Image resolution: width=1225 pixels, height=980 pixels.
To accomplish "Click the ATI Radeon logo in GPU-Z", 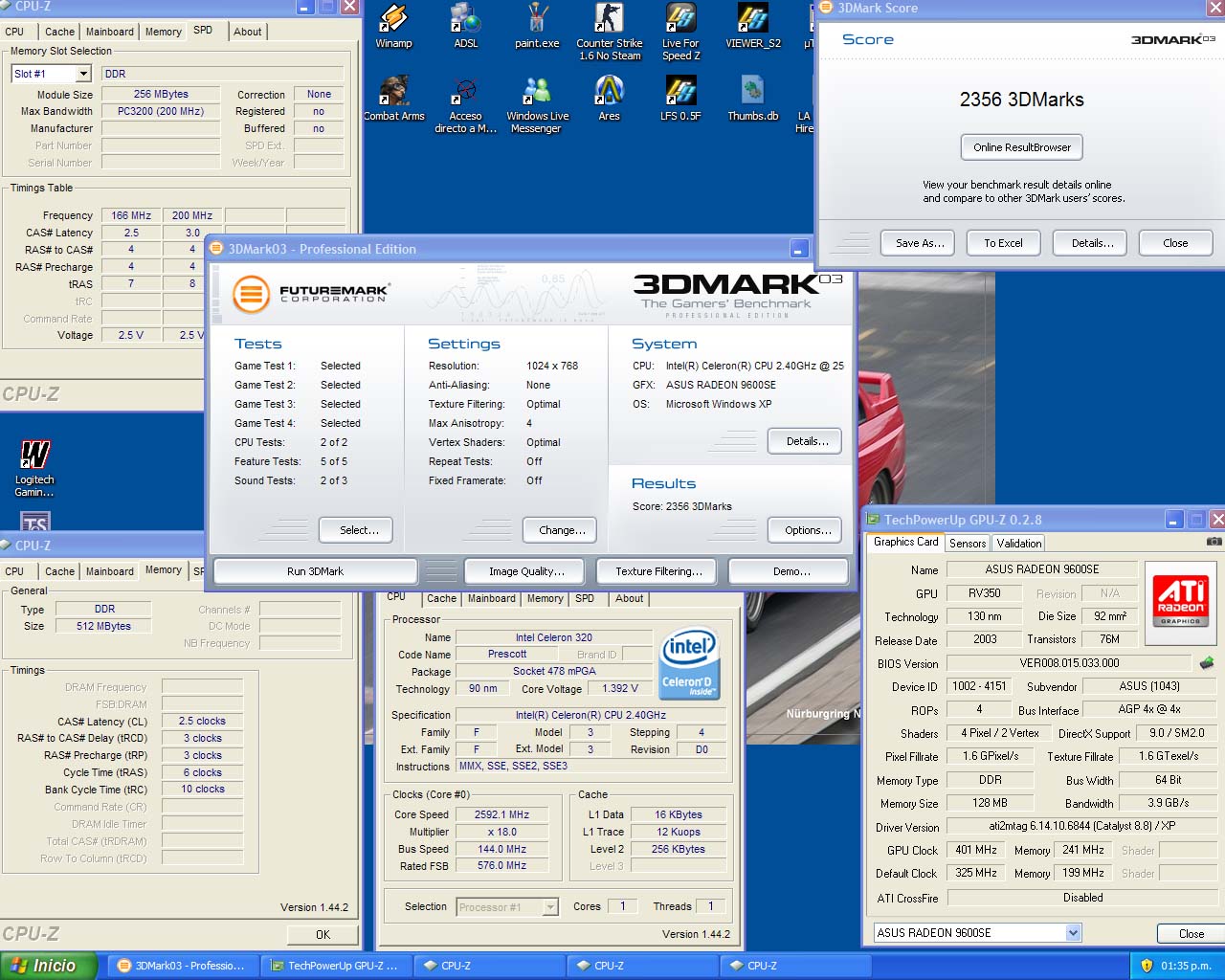I will (1181, 601).
